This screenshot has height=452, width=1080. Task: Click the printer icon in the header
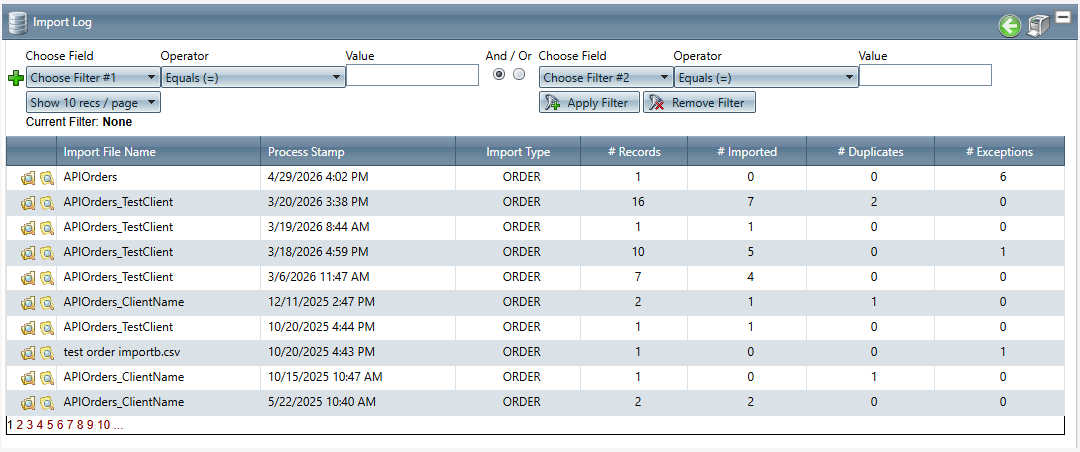click(x=1037, y=26)
